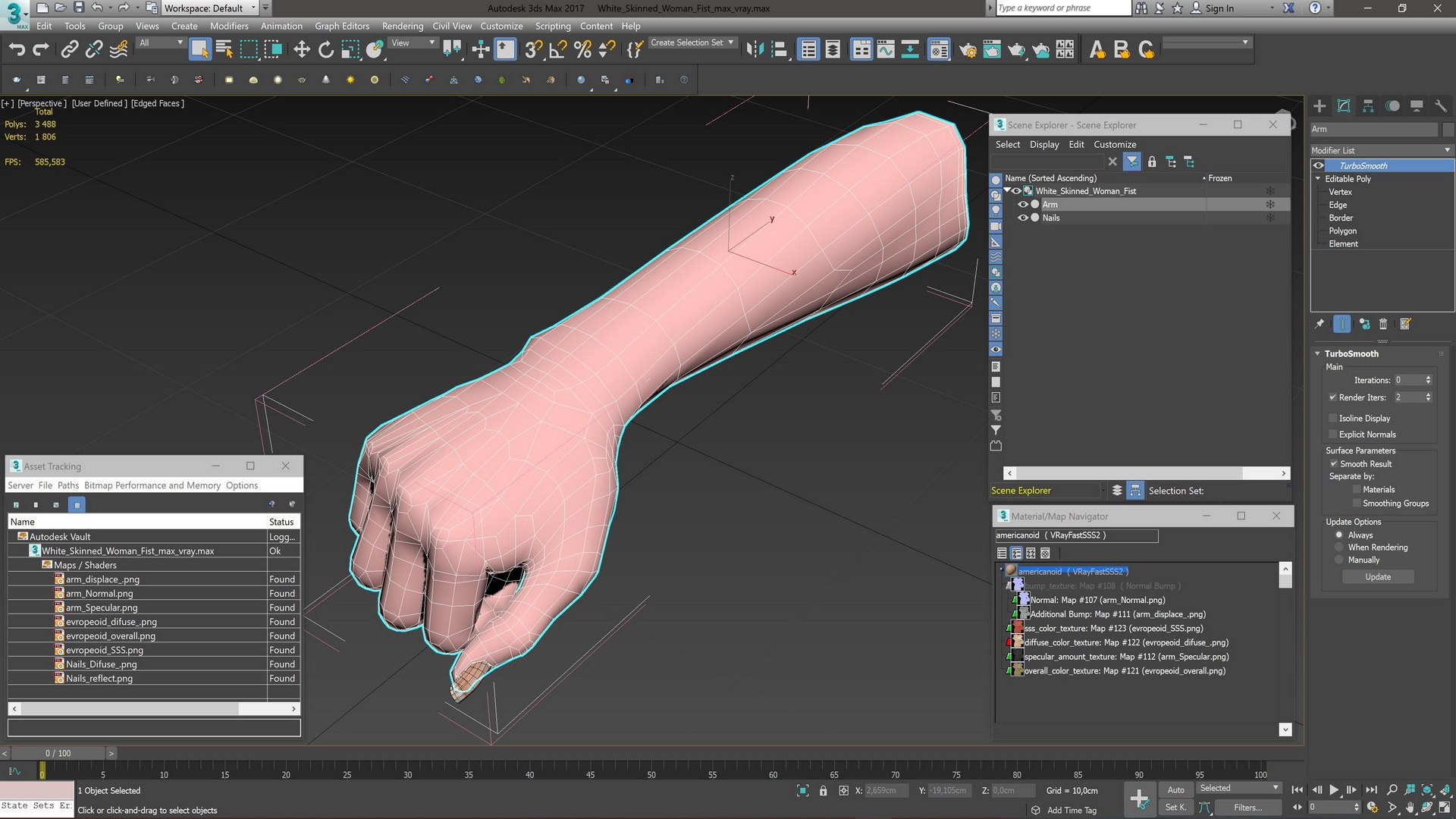This screenshot has width=1456, height=819.
Task: Click the object color swatch beside Arm name
Action: coord(1447,130)
